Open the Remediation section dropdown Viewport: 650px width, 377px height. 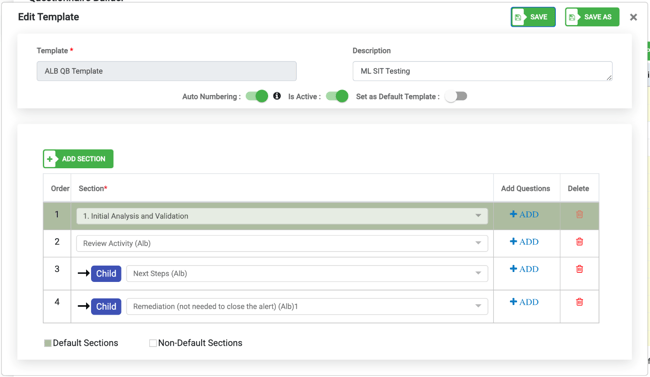[x=307, y=306]
